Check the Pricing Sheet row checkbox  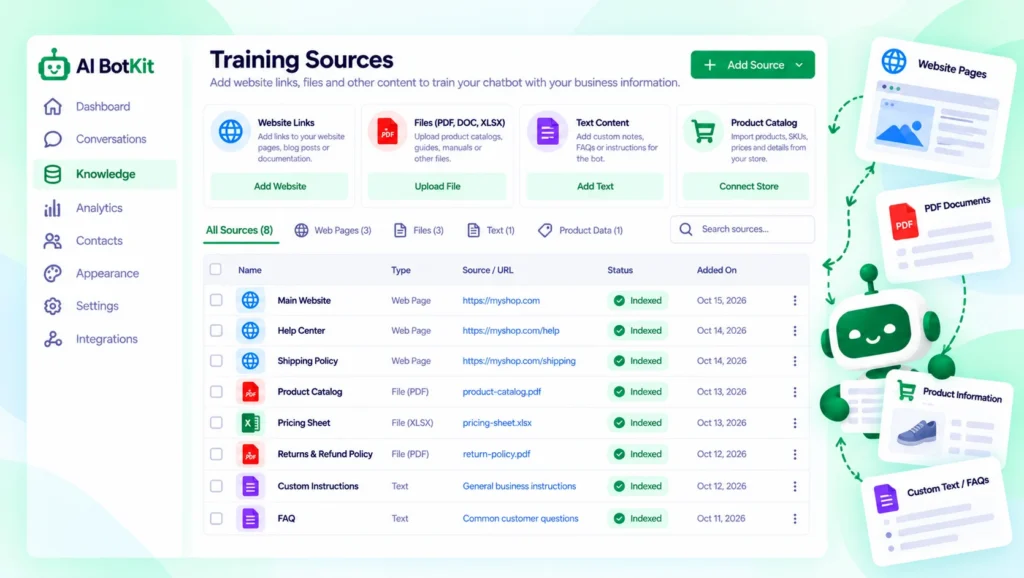(216, 423)
